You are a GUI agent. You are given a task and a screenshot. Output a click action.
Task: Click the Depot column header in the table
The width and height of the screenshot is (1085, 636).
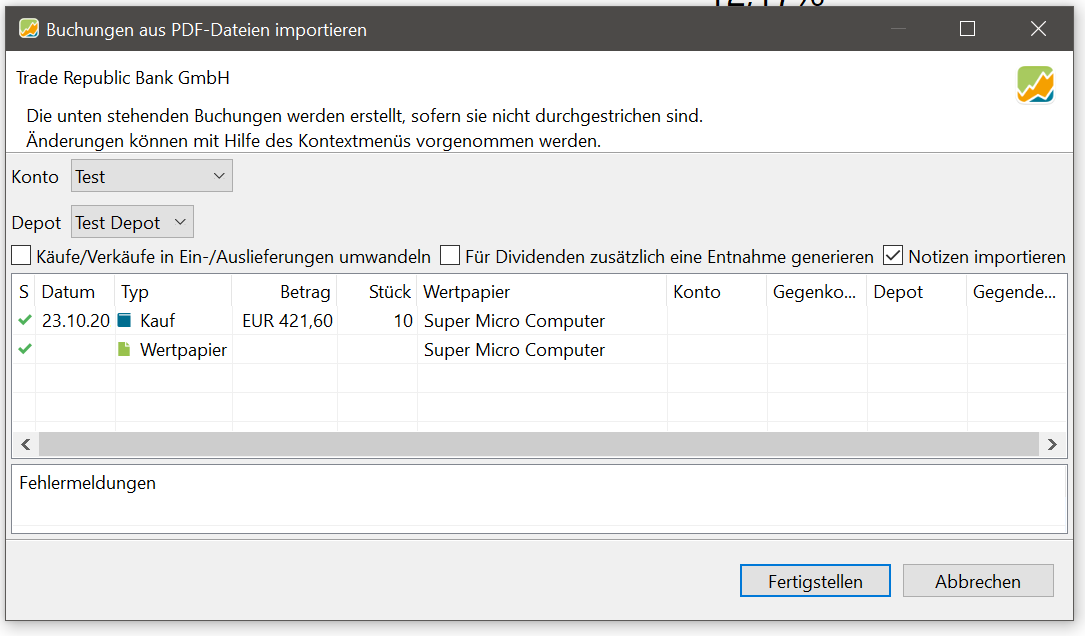coord(917,291)
